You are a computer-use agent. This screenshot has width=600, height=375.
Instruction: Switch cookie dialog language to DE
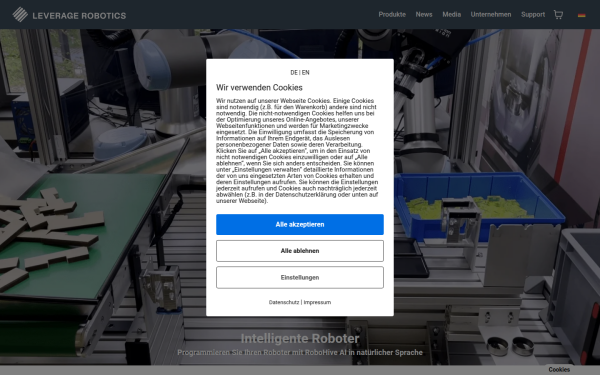coord(294,72)
